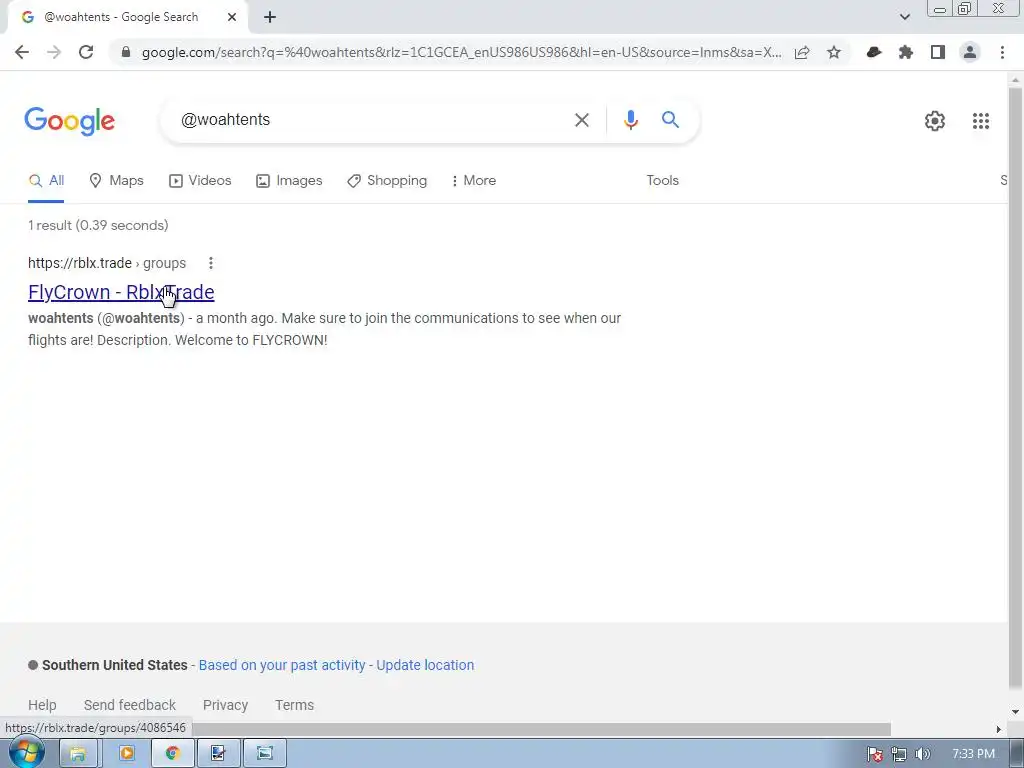Click Send feedback in footer
The image size is (1024, 768).
click(x=129, y=705)
